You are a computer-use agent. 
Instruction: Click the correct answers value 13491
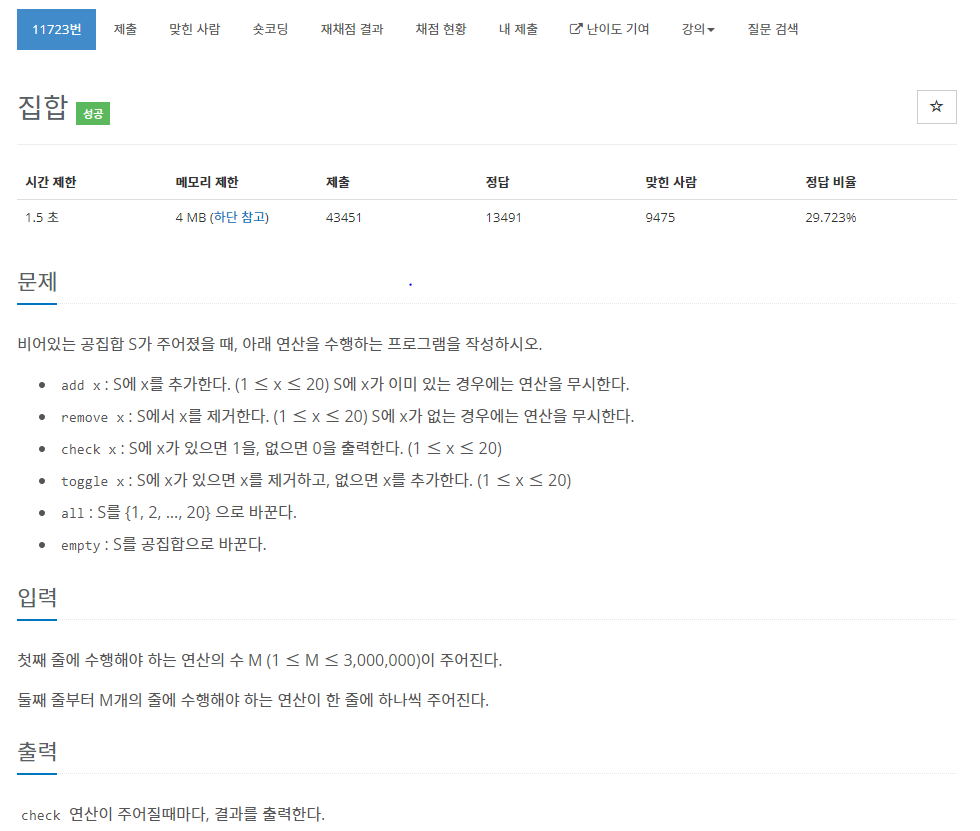(x=503, y=217)
